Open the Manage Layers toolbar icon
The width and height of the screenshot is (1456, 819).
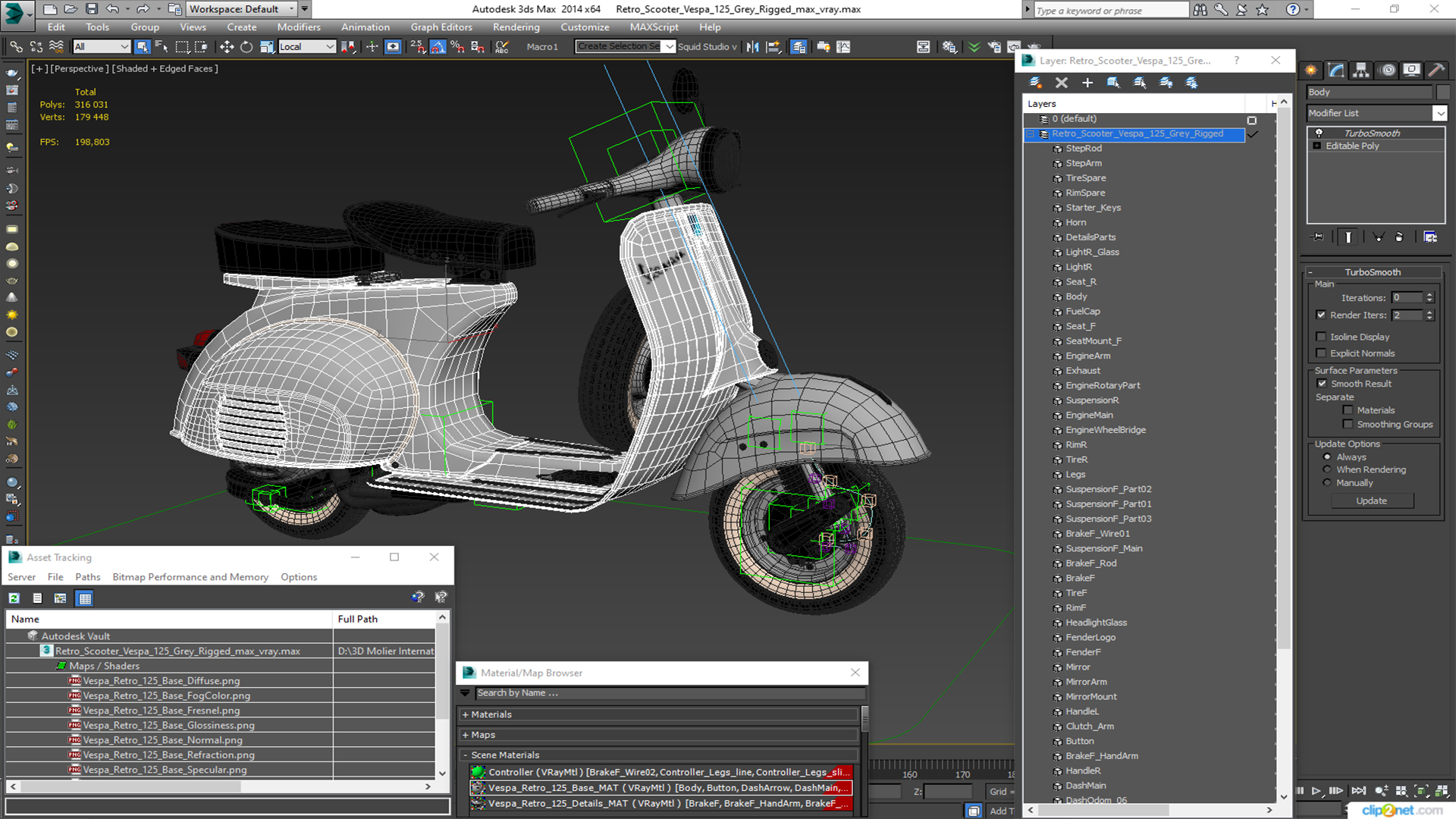tap(799, 47)
